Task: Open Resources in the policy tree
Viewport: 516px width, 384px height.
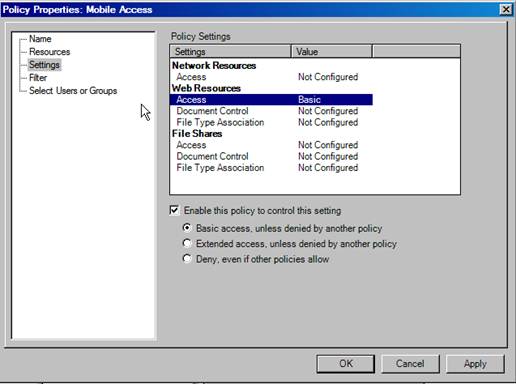Action: pos(49,52)
